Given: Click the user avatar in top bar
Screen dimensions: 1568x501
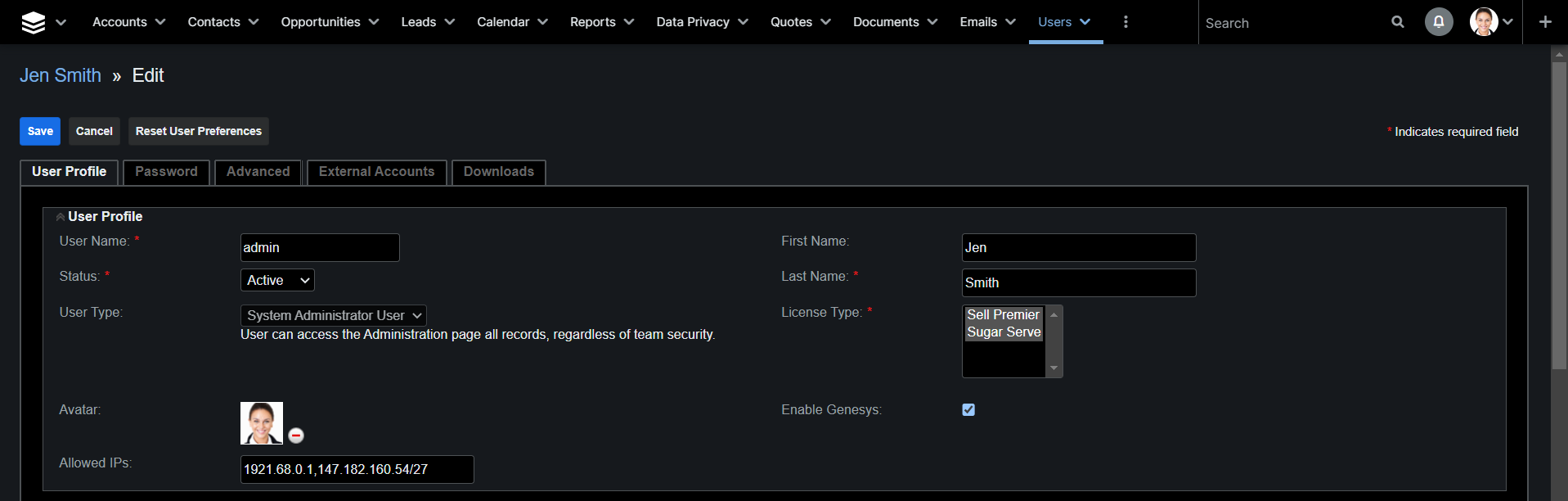Looking at the screenshot, I should pos(1483,22).
